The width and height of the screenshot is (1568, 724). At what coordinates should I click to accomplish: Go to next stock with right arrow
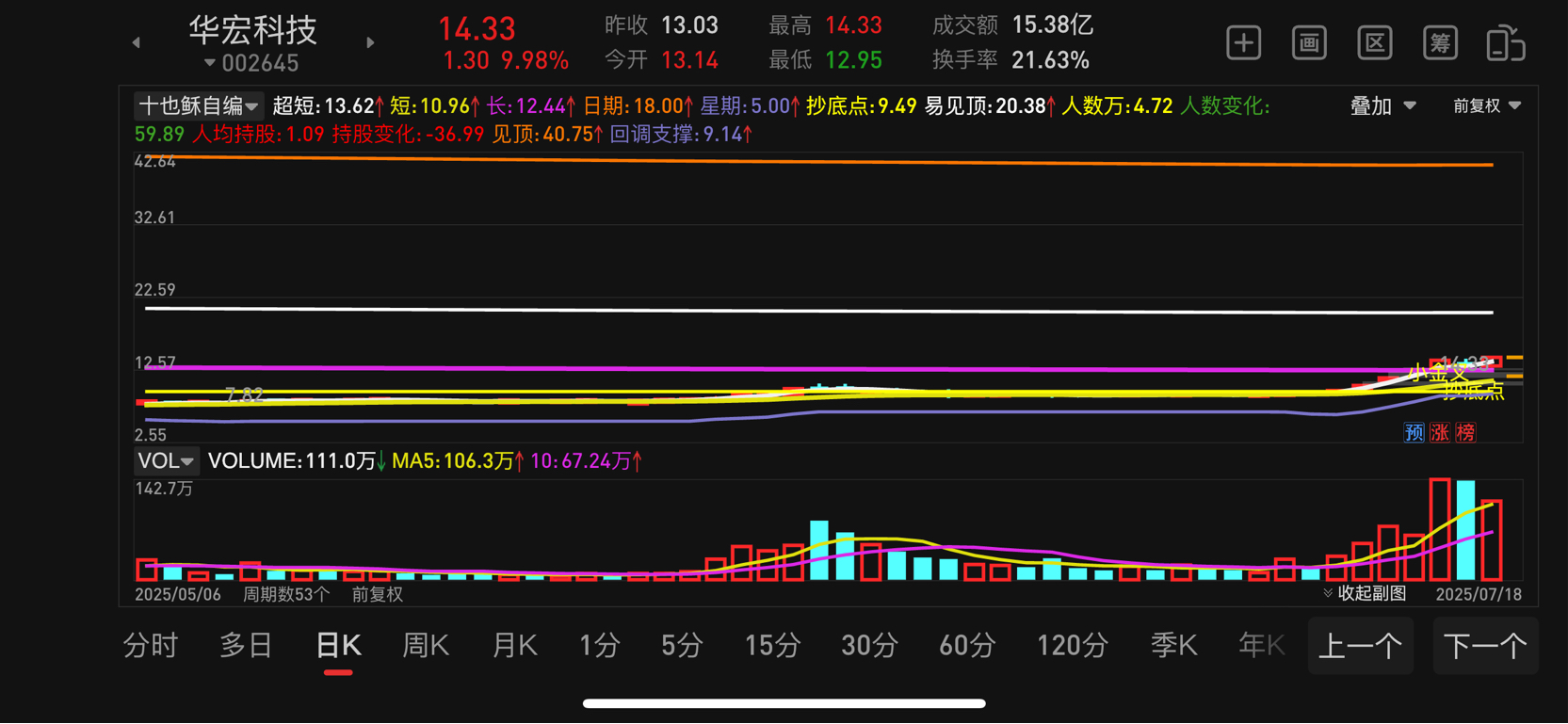click(370, 42)
